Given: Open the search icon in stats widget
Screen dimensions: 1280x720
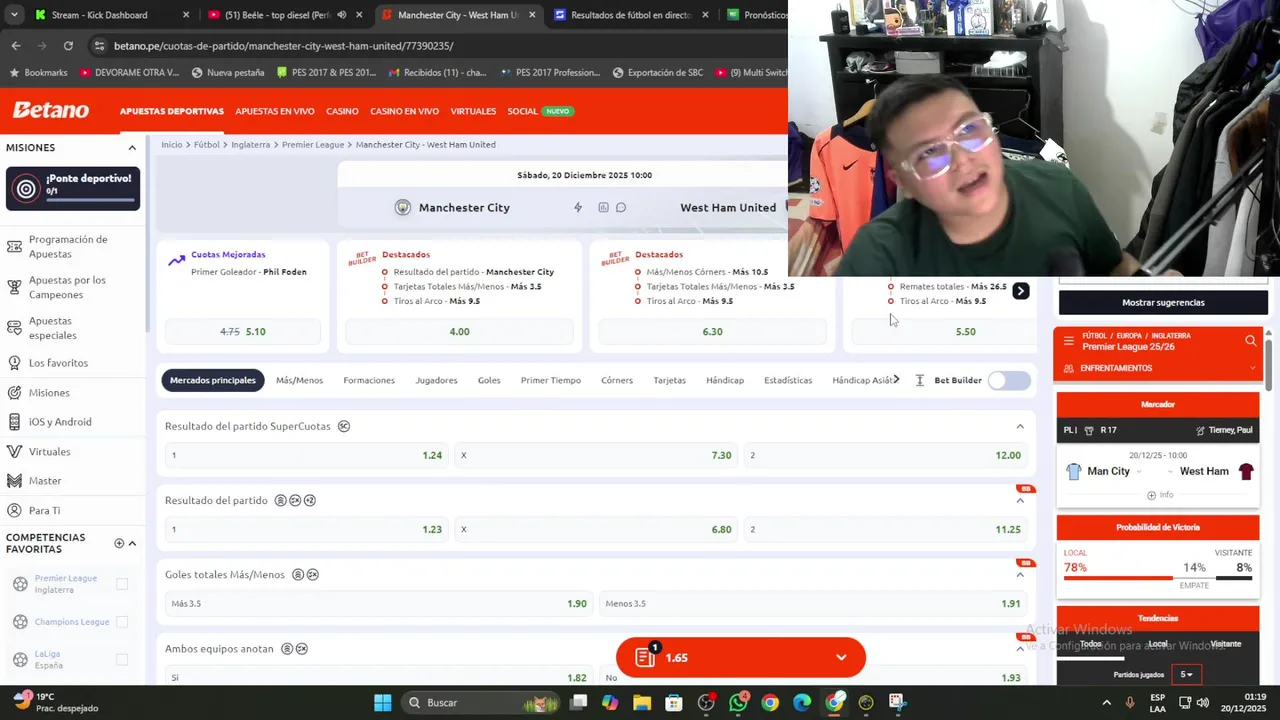Looking at the screenshot, I should coord(1250,341).
